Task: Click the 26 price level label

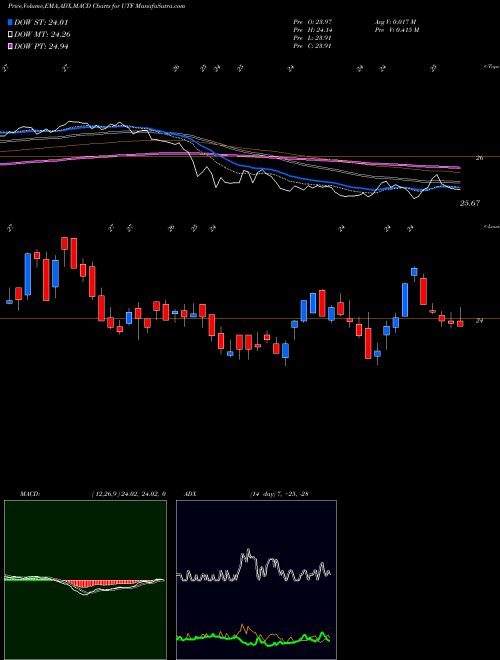Action: click(x=479, y=158)
